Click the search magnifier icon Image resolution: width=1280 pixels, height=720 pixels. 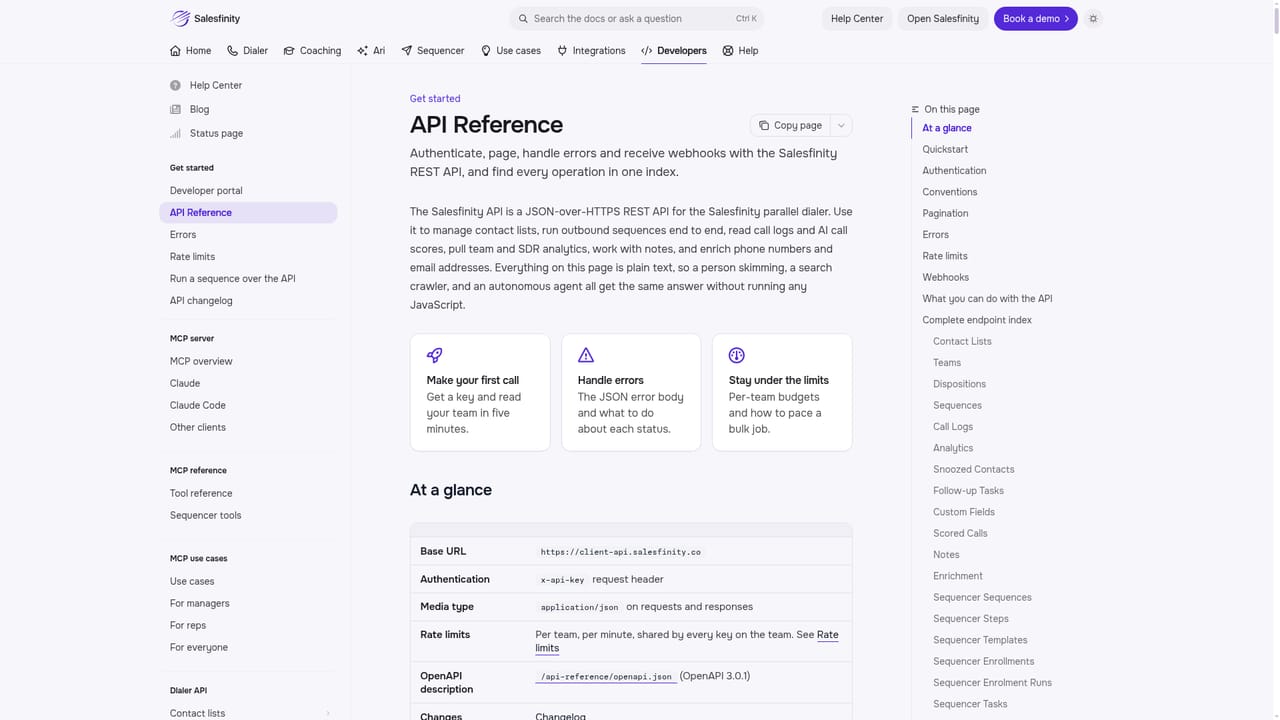[523, 18]
